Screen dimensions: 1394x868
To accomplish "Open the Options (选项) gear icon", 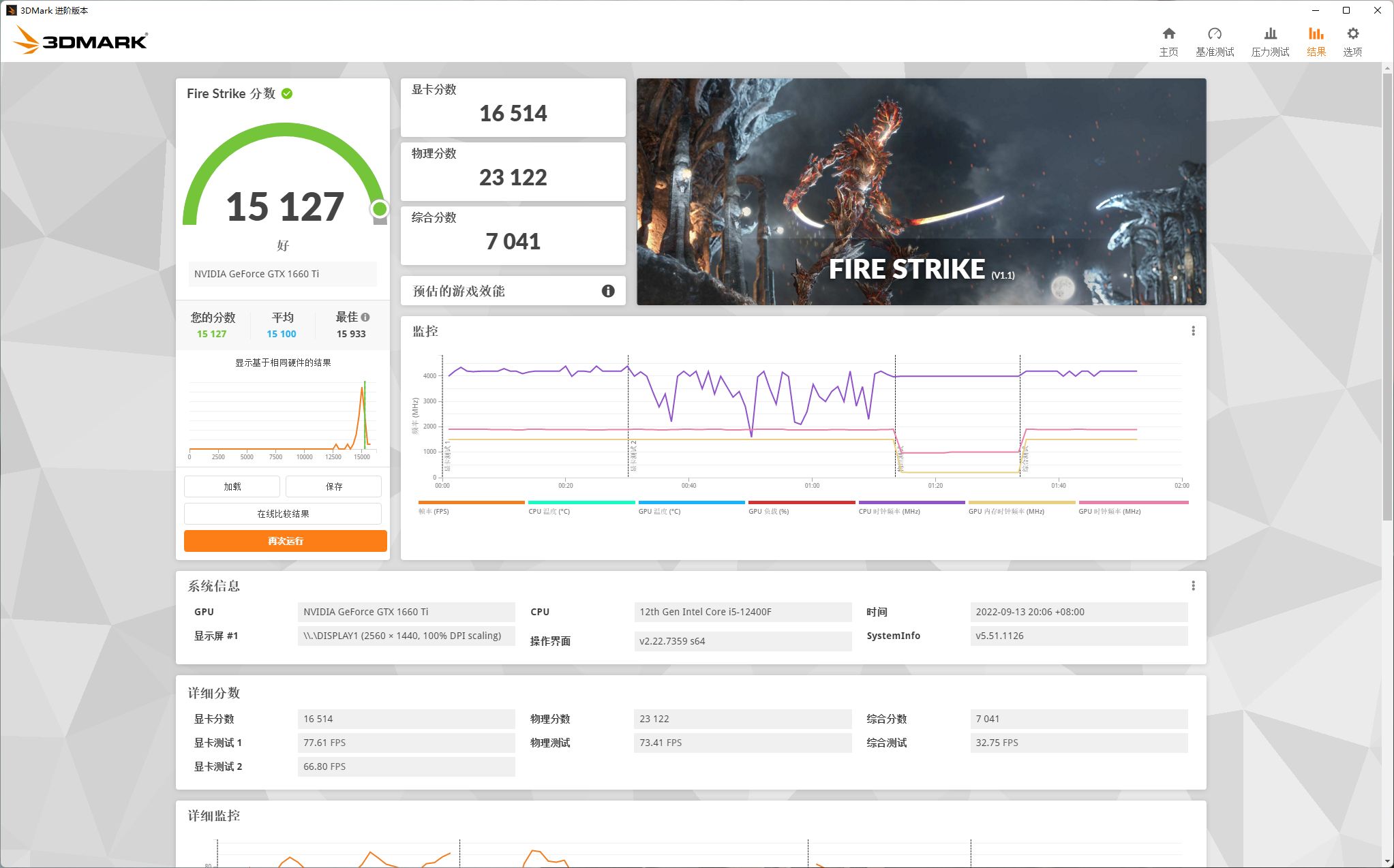I will click(1352, 34).
